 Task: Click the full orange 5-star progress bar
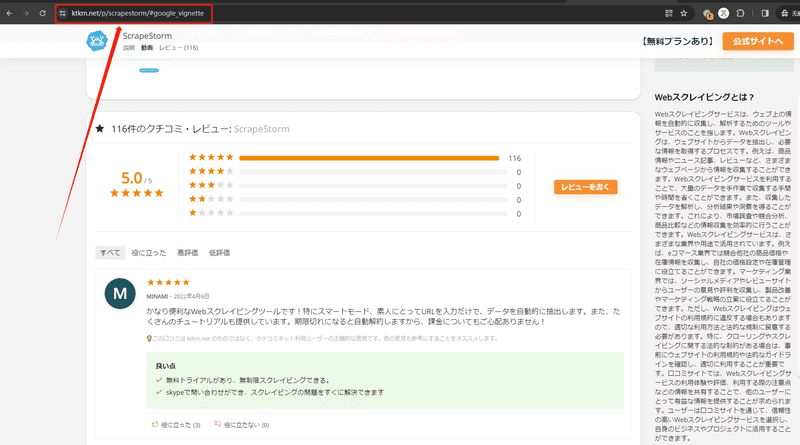(369, 158)
